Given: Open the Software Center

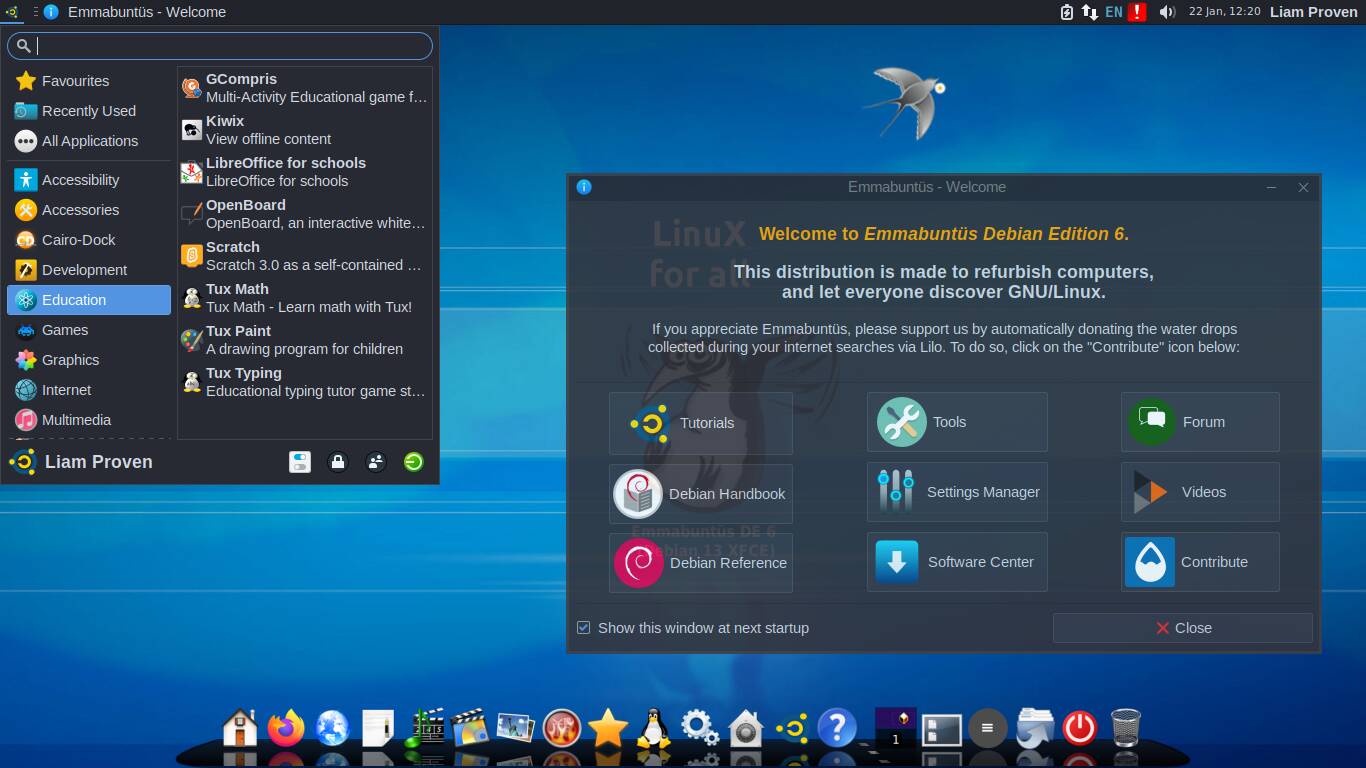Looking at the screenshot, I should tap(956, 562).
